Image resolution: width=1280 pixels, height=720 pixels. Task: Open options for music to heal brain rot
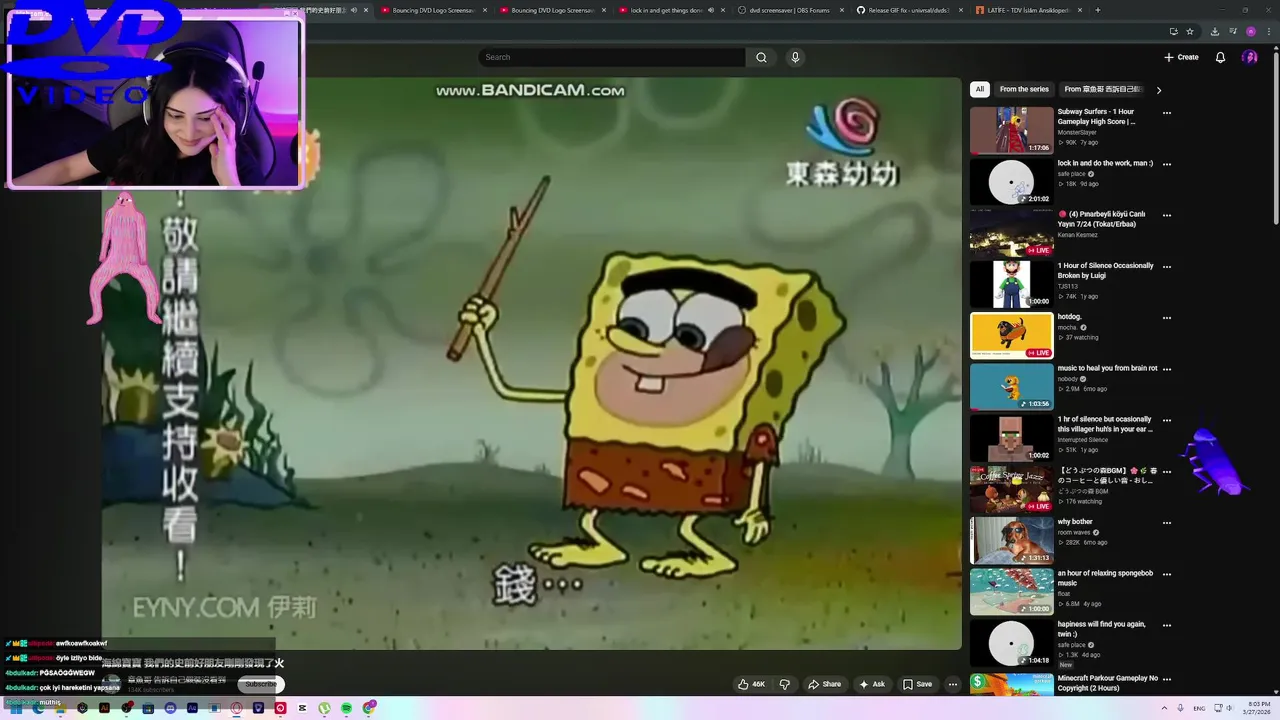pos(1166,369)
